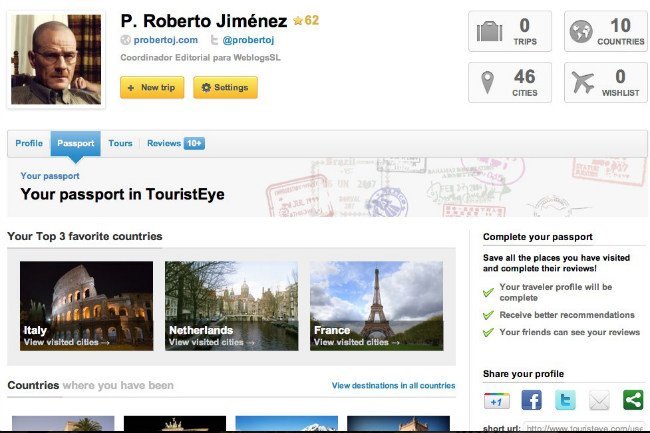This screenshot has height=433, width=650.
Task: Open the Reviews tab
Action: coord(164,143)
